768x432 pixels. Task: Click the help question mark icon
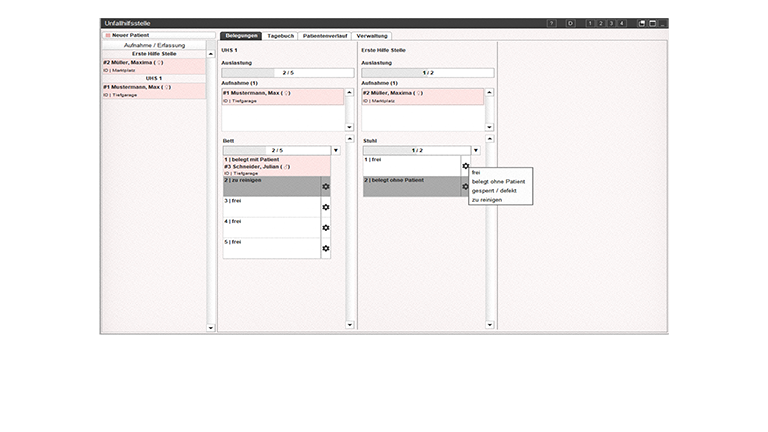[552, 23]
